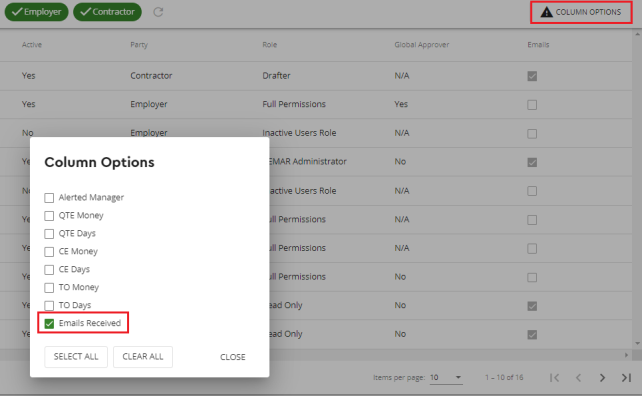The image size is (642, 396).
Task: Check the QTE Money column option
Action: (49, 216)
